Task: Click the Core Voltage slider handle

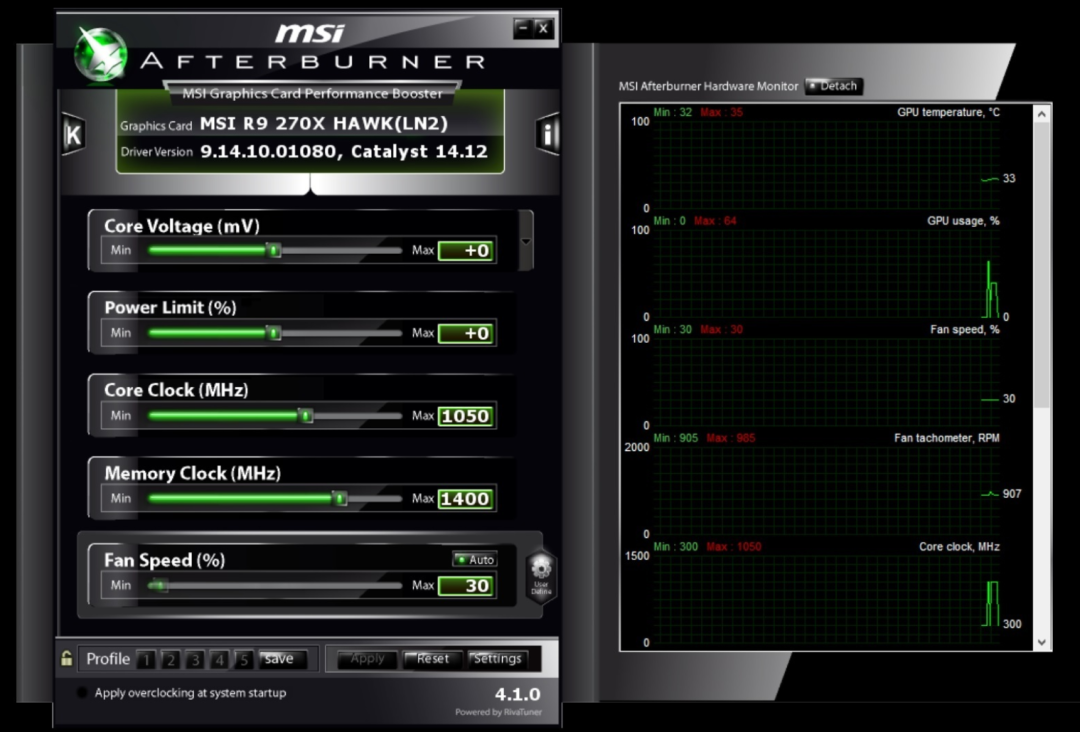Action: [274, 250]
